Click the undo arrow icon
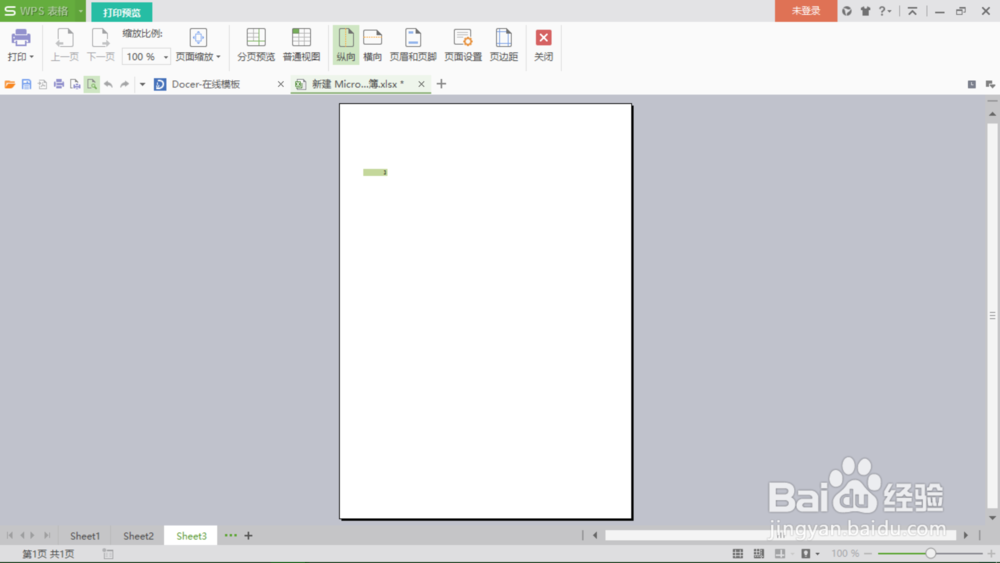The width and height of the screenshot is (1000, 563). [x=108, y=84]
